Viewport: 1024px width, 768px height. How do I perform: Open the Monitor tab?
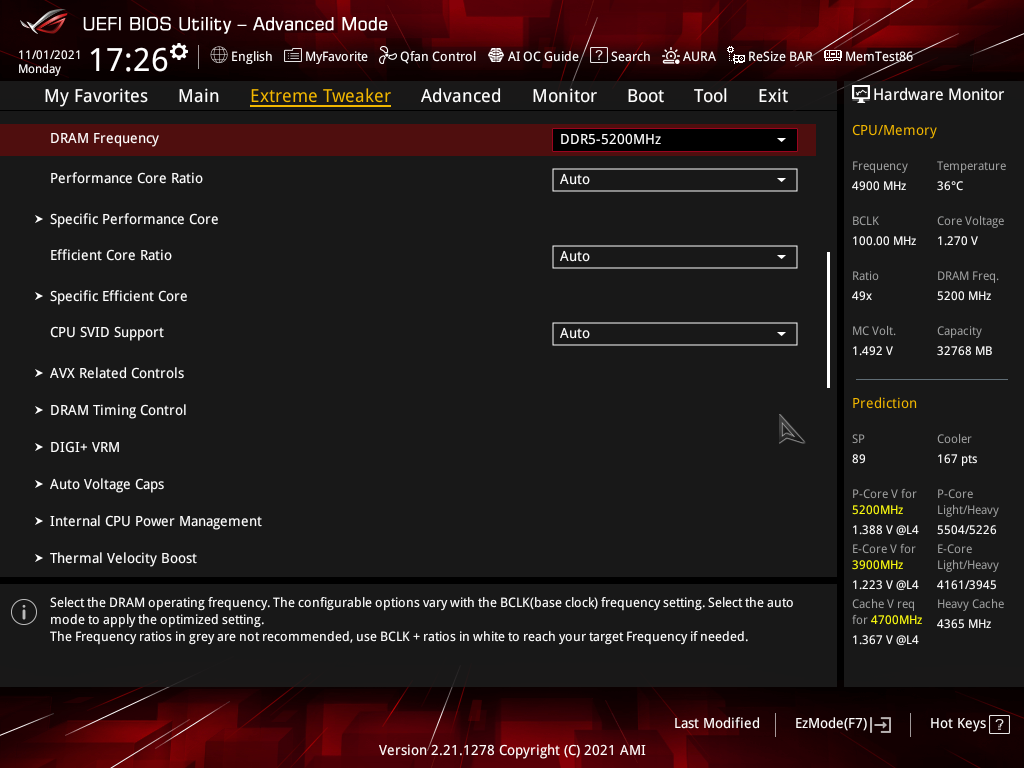click(564, 96)
